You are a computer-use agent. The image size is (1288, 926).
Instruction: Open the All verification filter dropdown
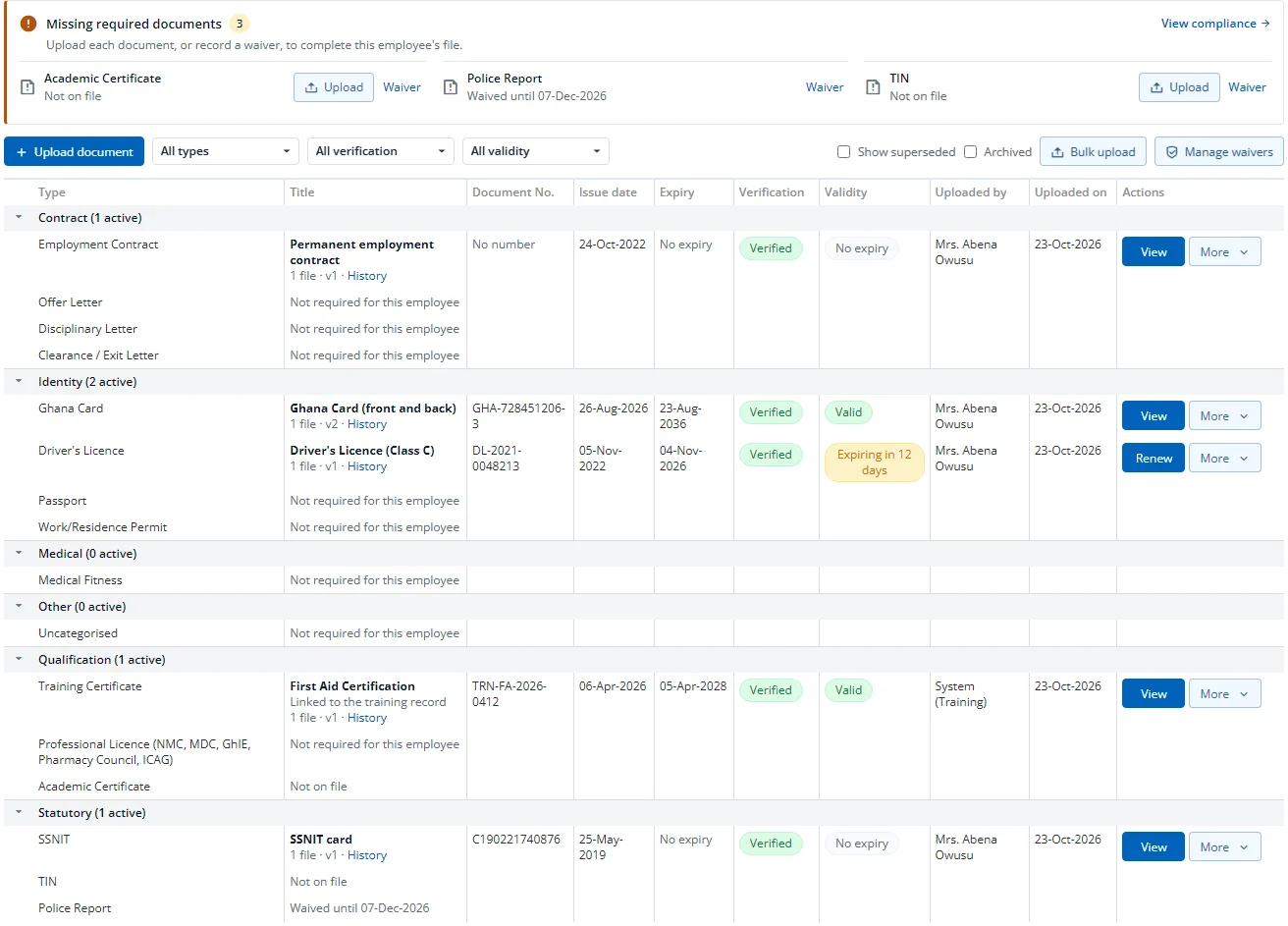point(380,151)
